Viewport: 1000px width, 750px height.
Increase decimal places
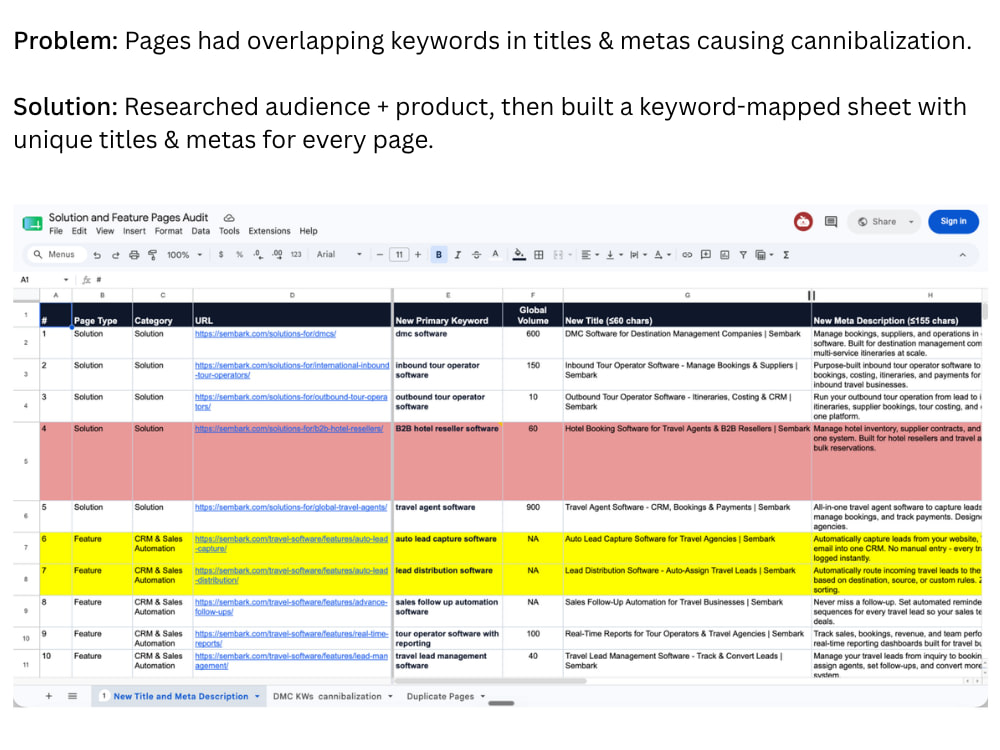(277, 254)
